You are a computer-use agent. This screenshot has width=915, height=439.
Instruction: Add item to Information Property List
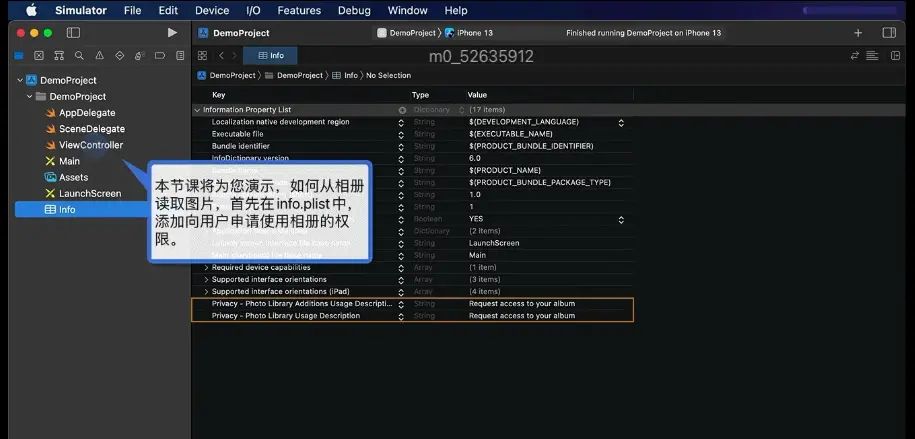(402, 110)
